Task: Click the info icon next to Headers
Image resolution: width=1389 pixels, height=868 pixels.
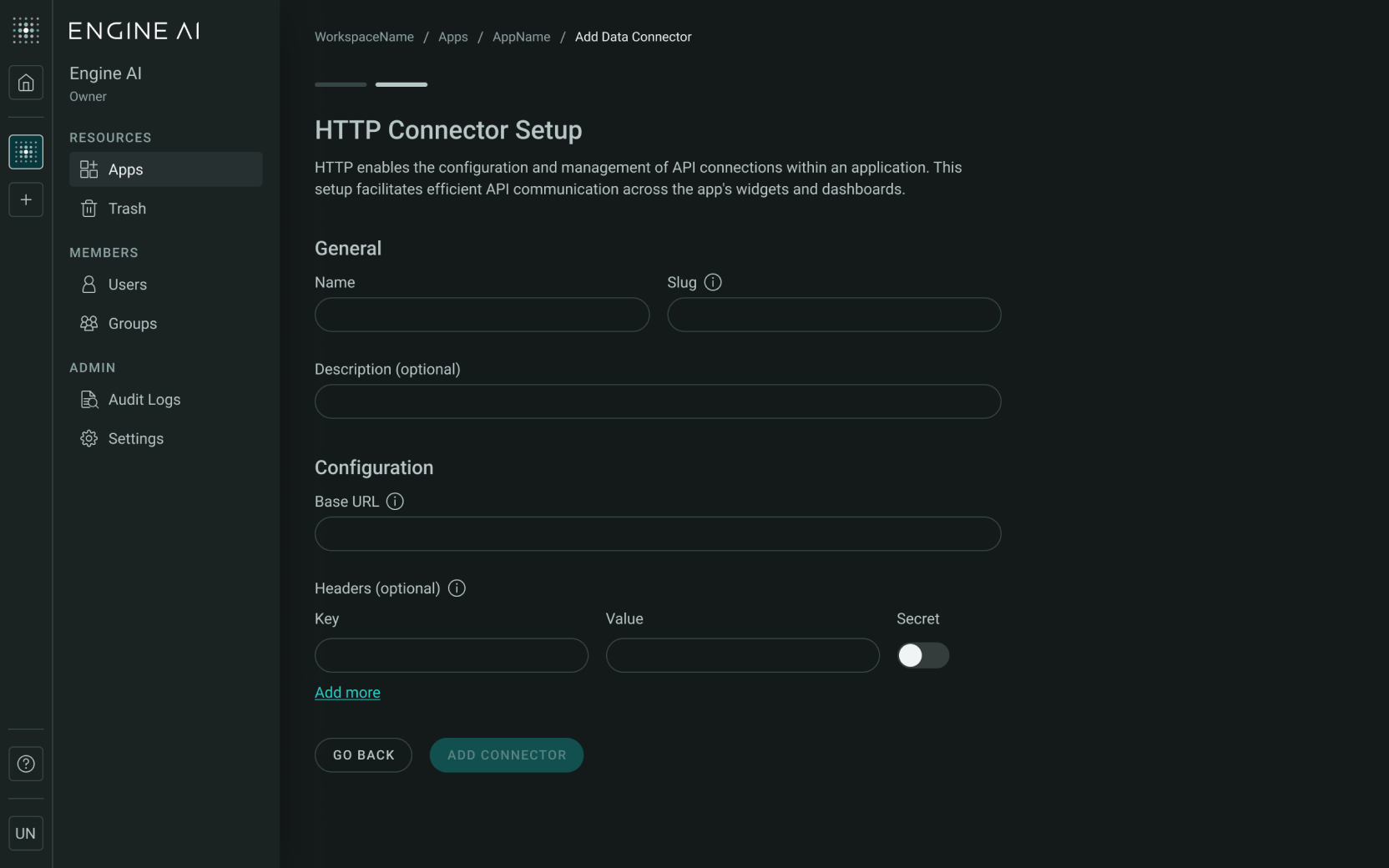Action: click(457, 588)
